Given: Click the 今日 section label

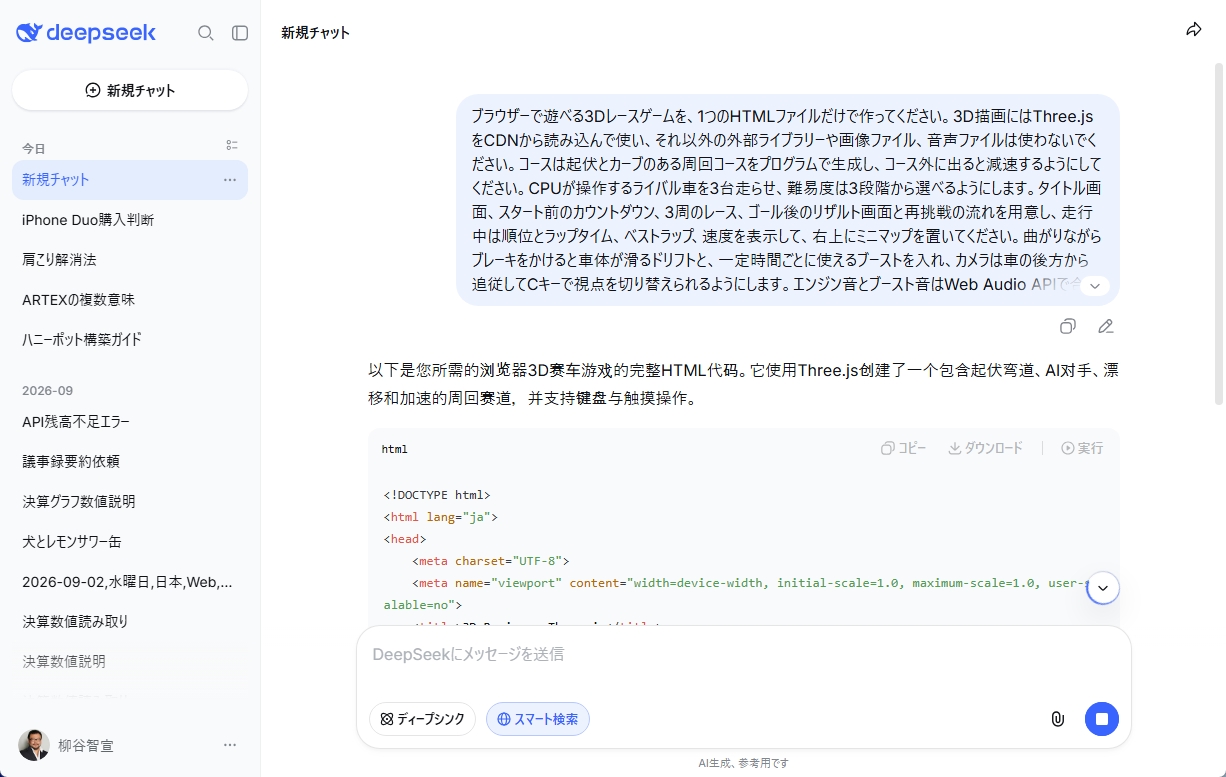Looking at the screenshot, I should tap(34, 148).
